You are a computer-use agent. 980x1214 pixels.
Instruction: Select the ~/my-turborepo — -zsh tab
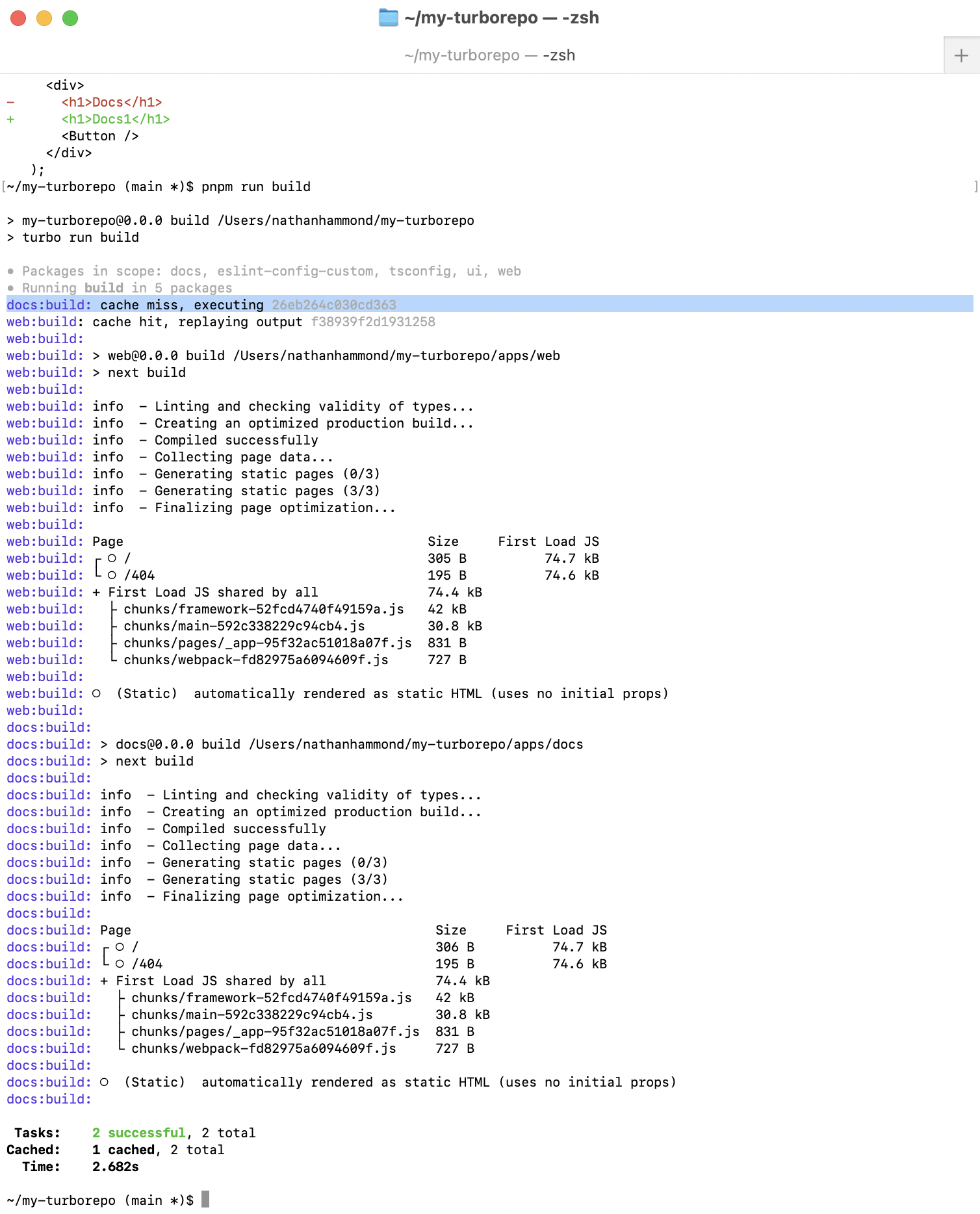pos(489,55)
